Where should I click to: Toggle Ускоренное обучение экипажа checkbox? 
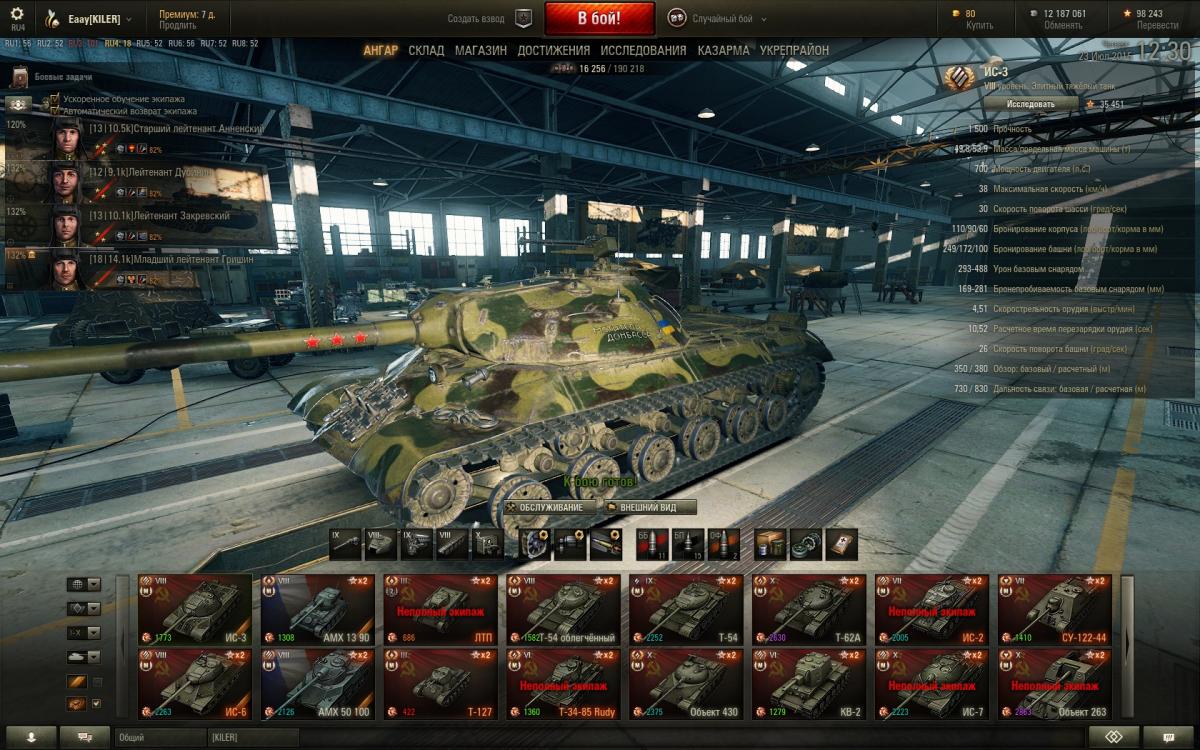pyautogui.click(x=54, y=100)
